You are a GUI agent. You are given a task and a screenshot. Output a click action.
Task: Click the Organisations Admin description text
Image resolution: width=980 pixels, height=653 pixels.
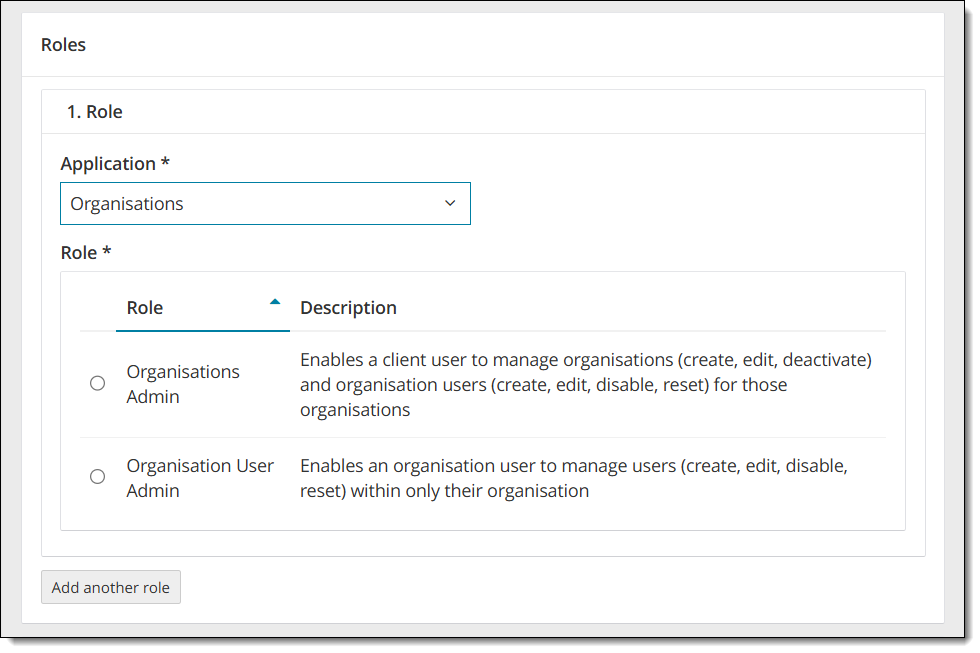[x=585, y=384]
